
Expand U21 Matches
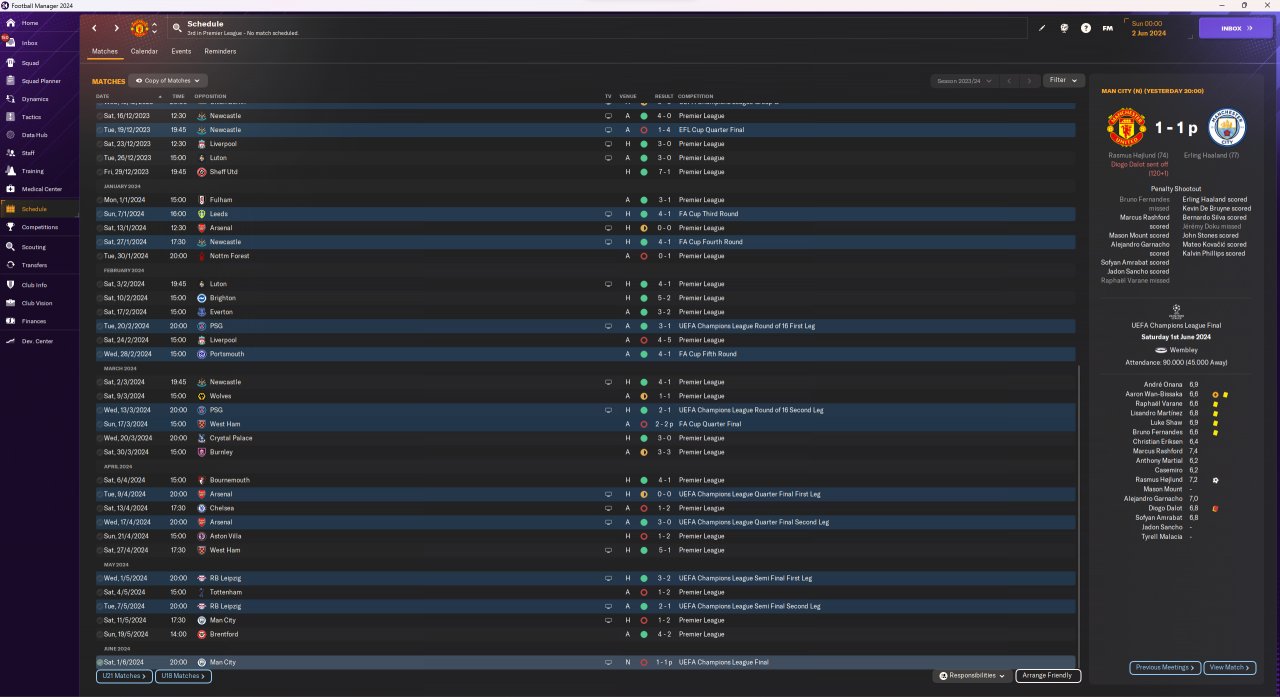(125, 676)
